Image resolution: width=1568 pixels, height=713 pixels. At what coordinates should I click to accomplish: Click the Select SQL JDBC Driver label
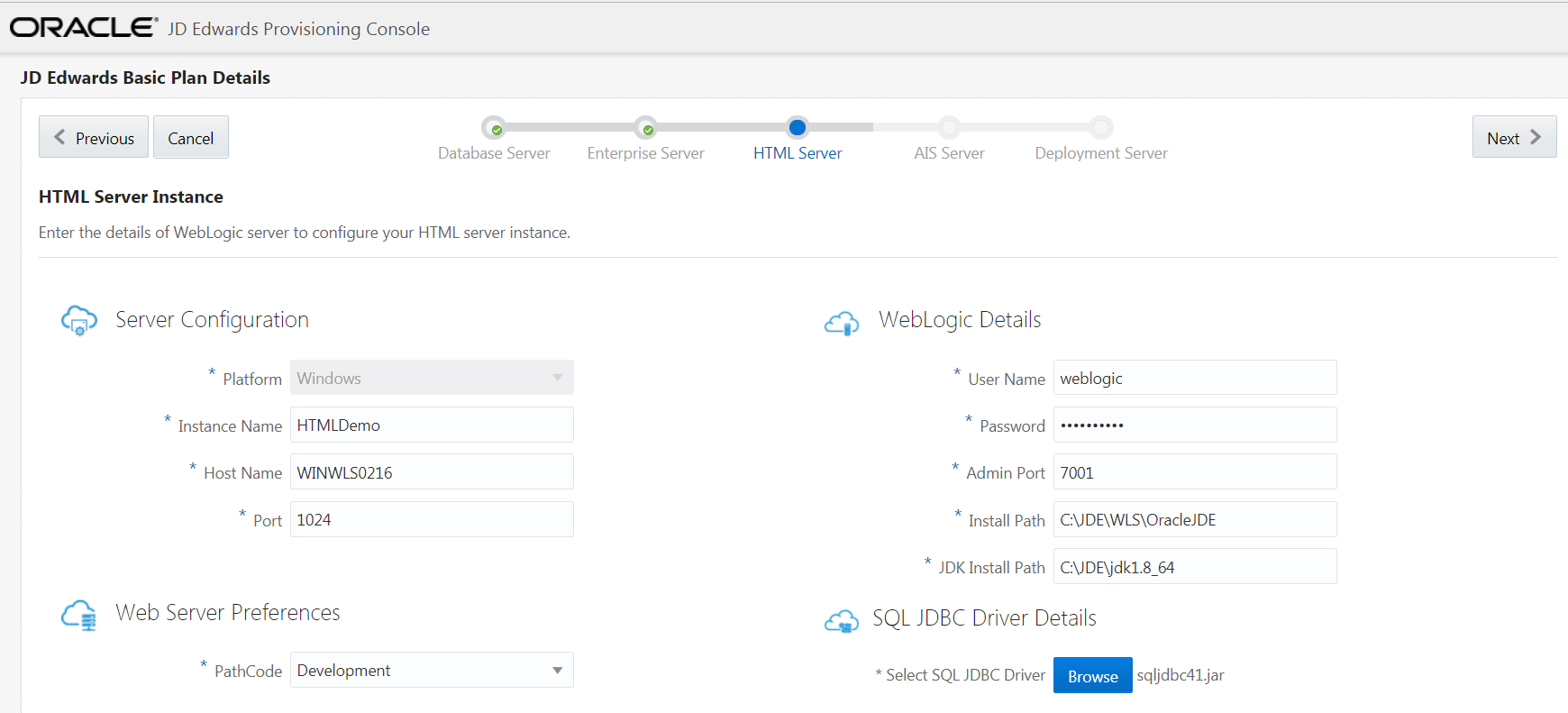(x=965, y=675)
